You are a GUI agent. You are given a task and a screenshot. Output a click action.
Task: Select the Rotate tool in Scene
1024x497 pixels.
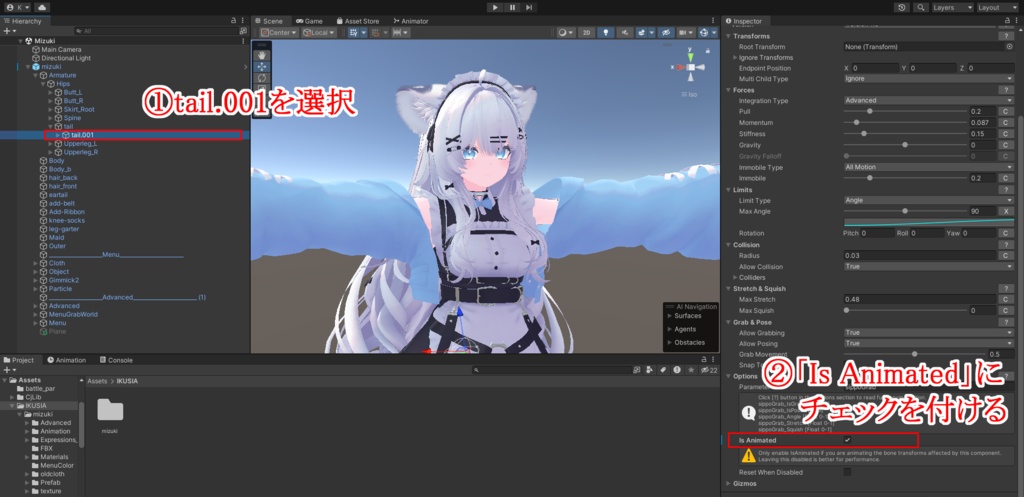click(x=263, y=78)
